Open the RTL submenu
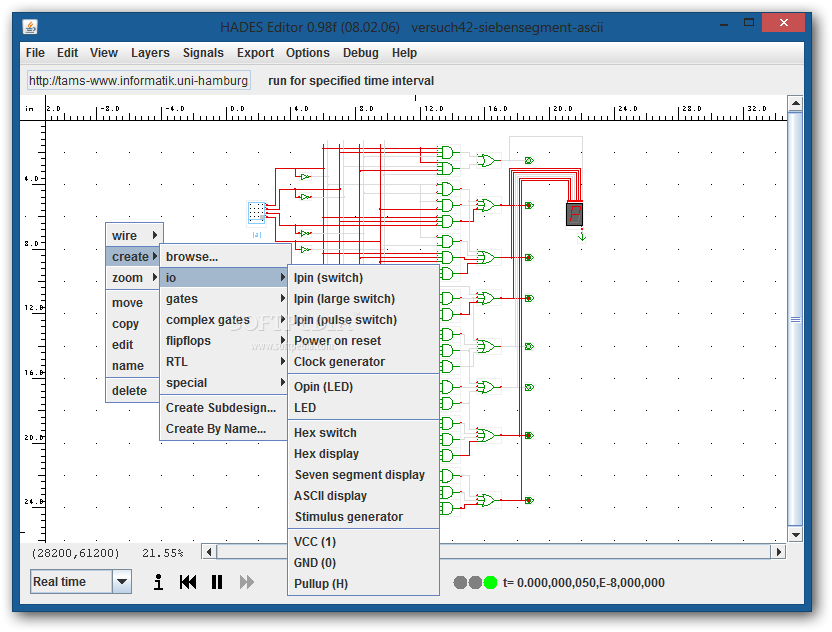 pyautogui.click(x=223, y=361)
